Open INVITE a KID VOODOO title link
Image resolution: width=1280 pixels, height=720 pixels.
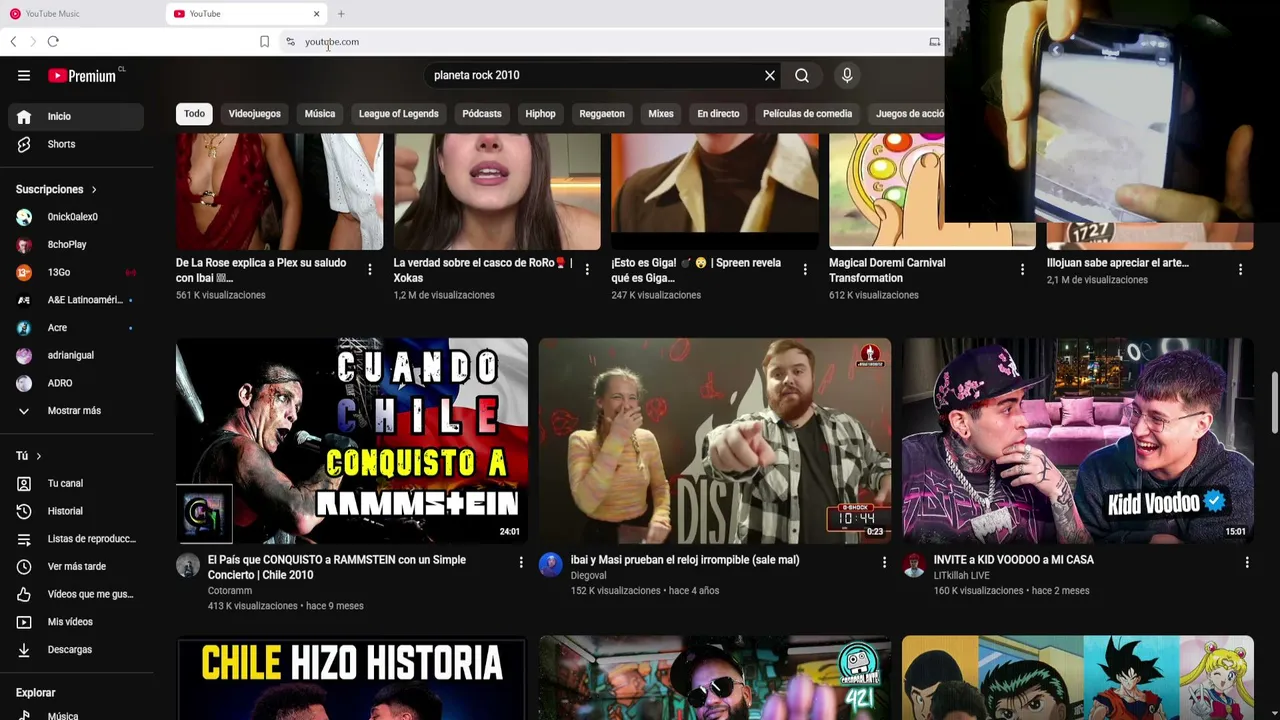click(x=1014, y=560)
